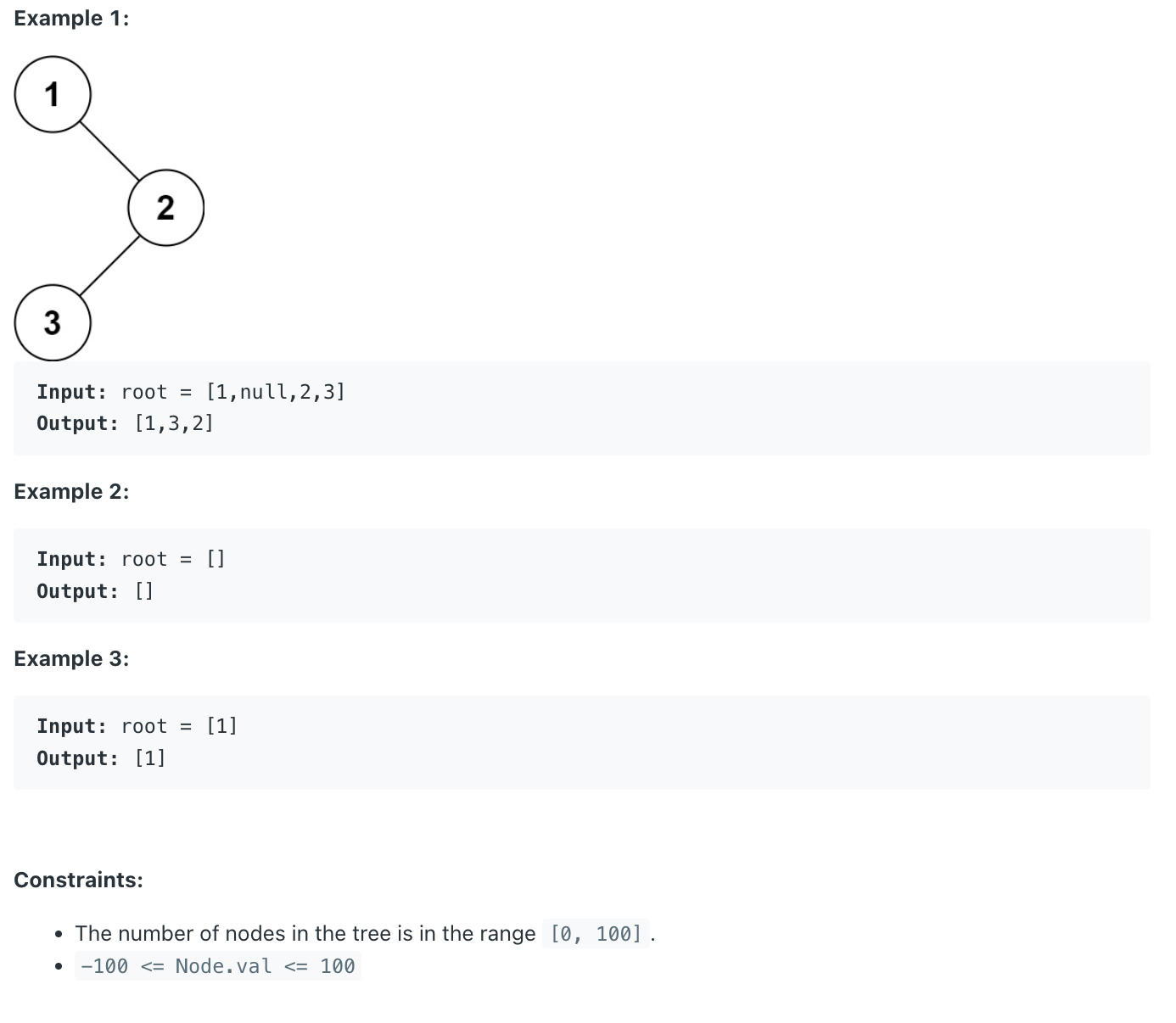Click tree node 1 in the diagram
Screen dimensions: 1176x1023
click(x=53, y=94)
